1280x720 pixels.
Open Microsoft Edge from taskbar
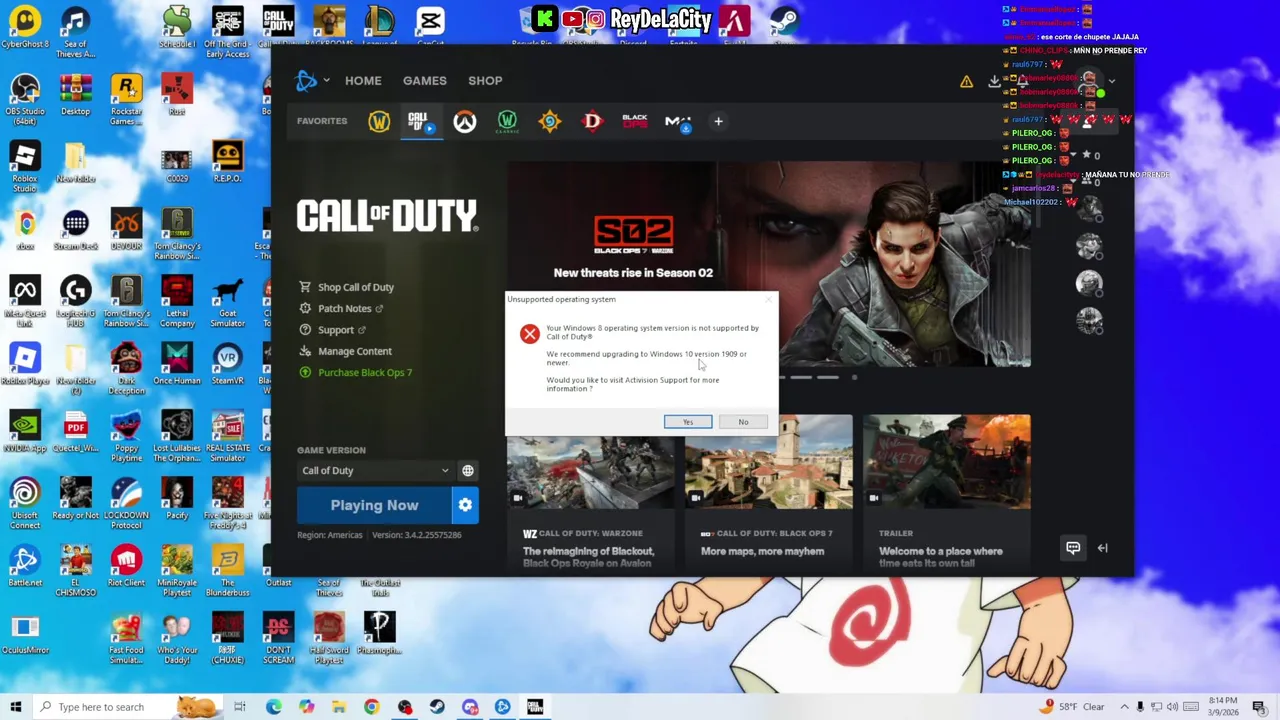click(273, 707)
